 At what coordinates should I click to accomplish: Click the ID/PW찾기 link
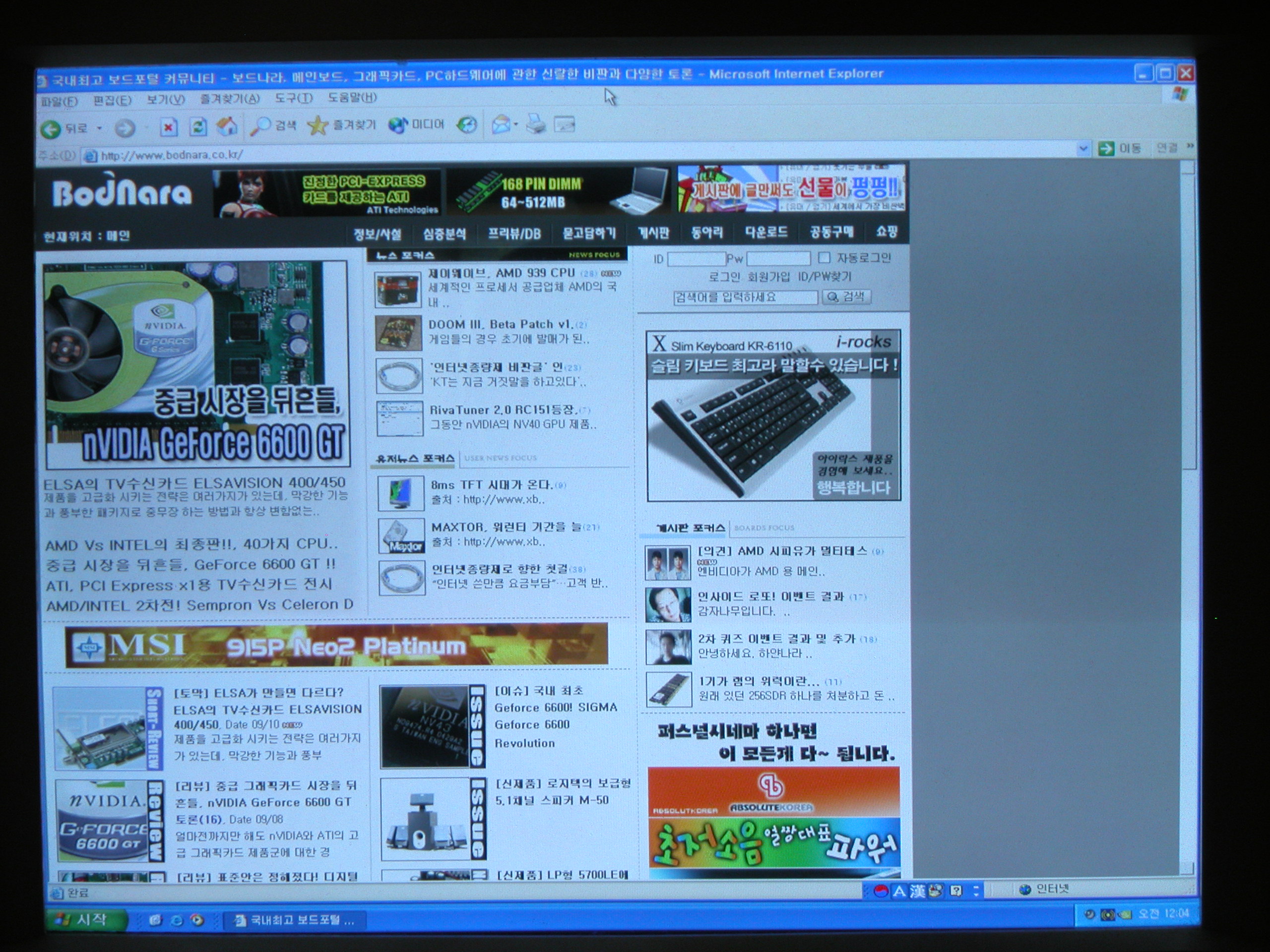[825, 276]
